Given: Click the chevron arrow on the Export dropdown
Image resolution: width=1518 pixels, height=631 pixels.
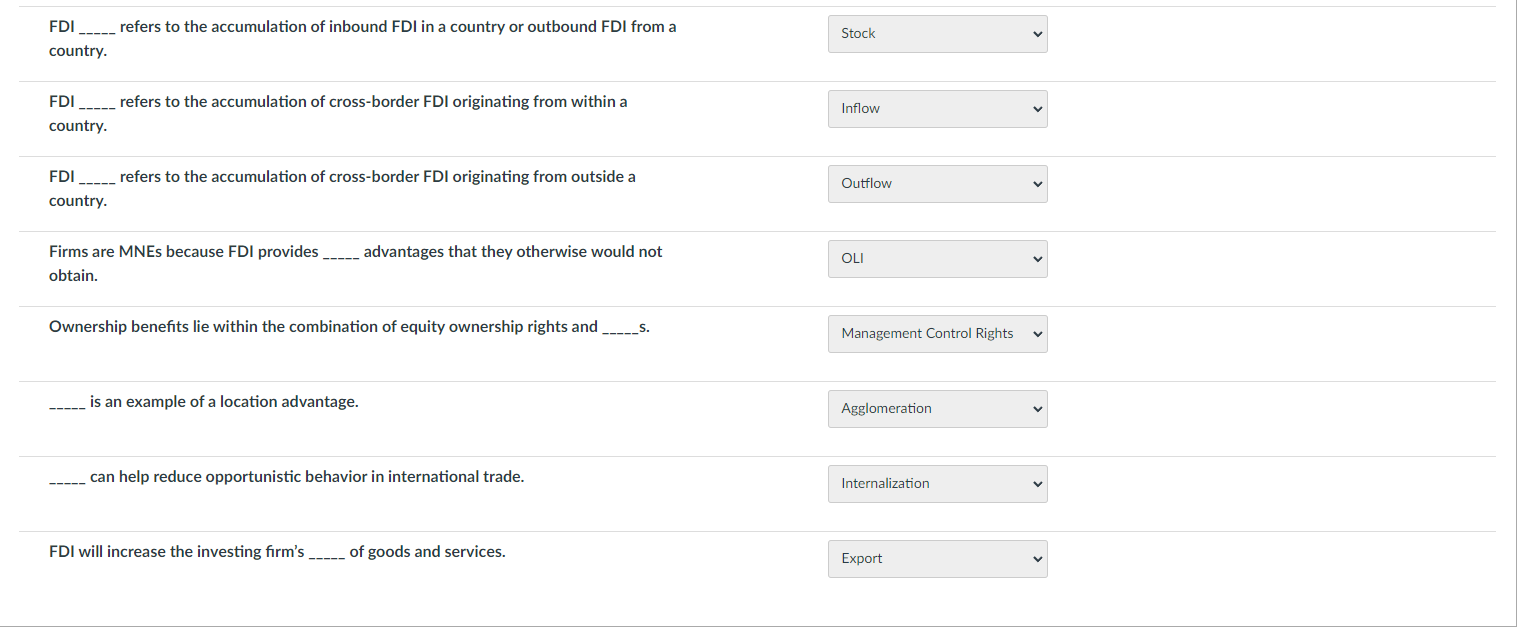Looking at the screenshot, I should coord(1037,559).
